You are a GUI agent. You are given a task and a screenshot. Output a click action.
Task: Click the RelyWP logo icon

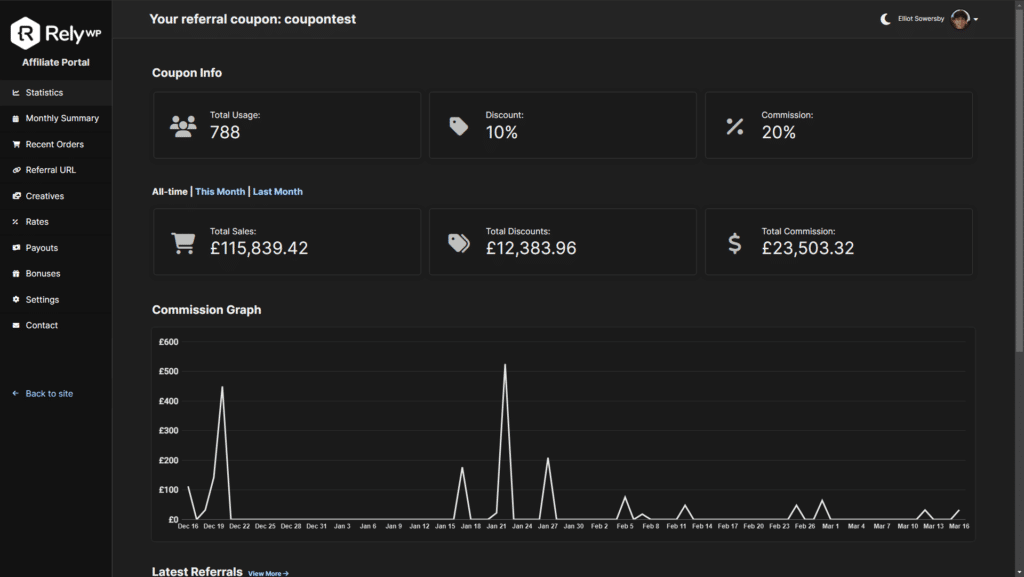(x=25, y=33)
